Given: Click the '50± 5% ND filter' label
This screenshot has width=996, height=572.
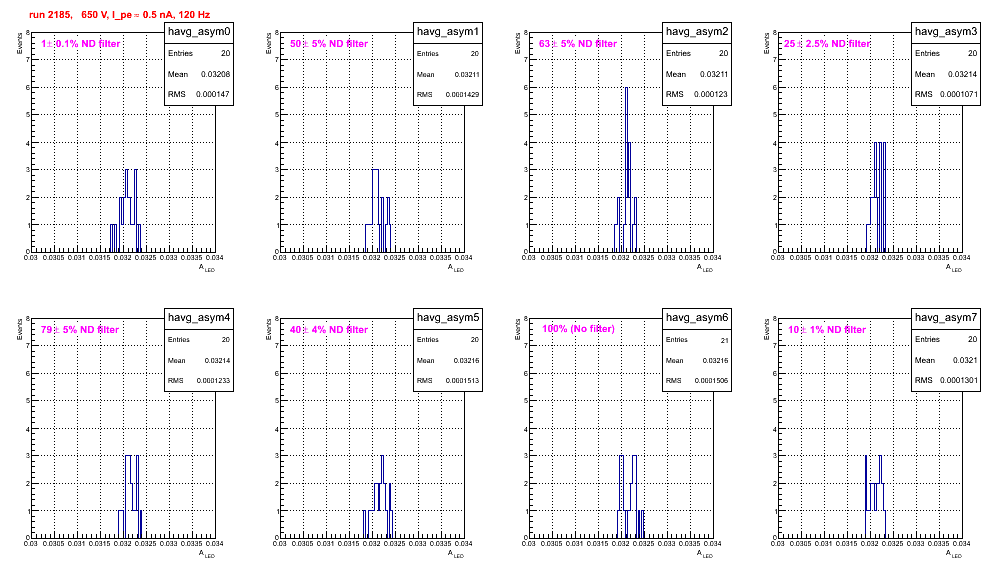Looking at the screenshot, I should coord(329,44).
